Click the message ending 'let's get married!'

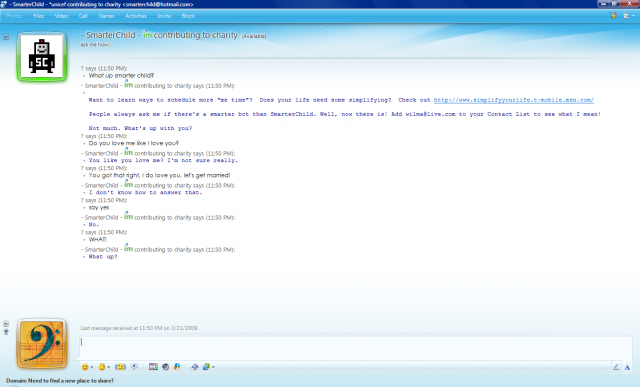[159, 175]
